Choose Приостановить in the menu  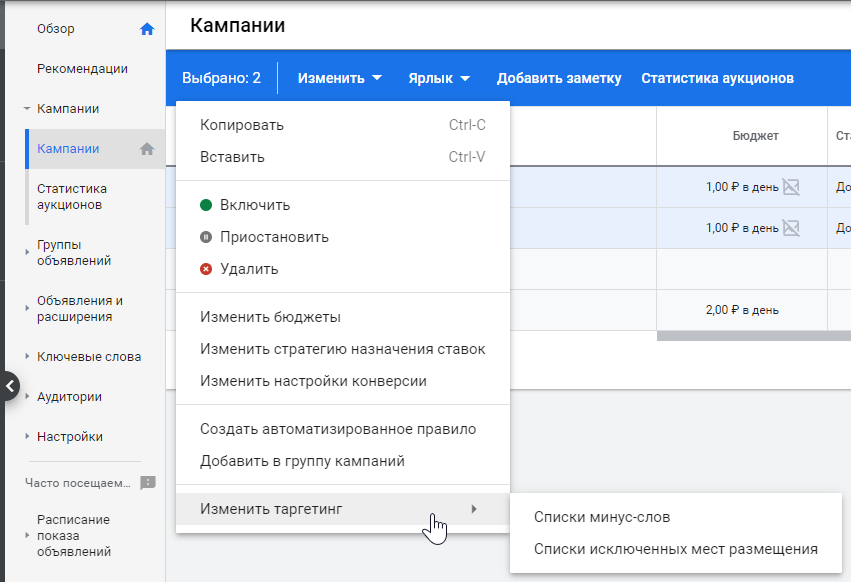pos(273,237)
